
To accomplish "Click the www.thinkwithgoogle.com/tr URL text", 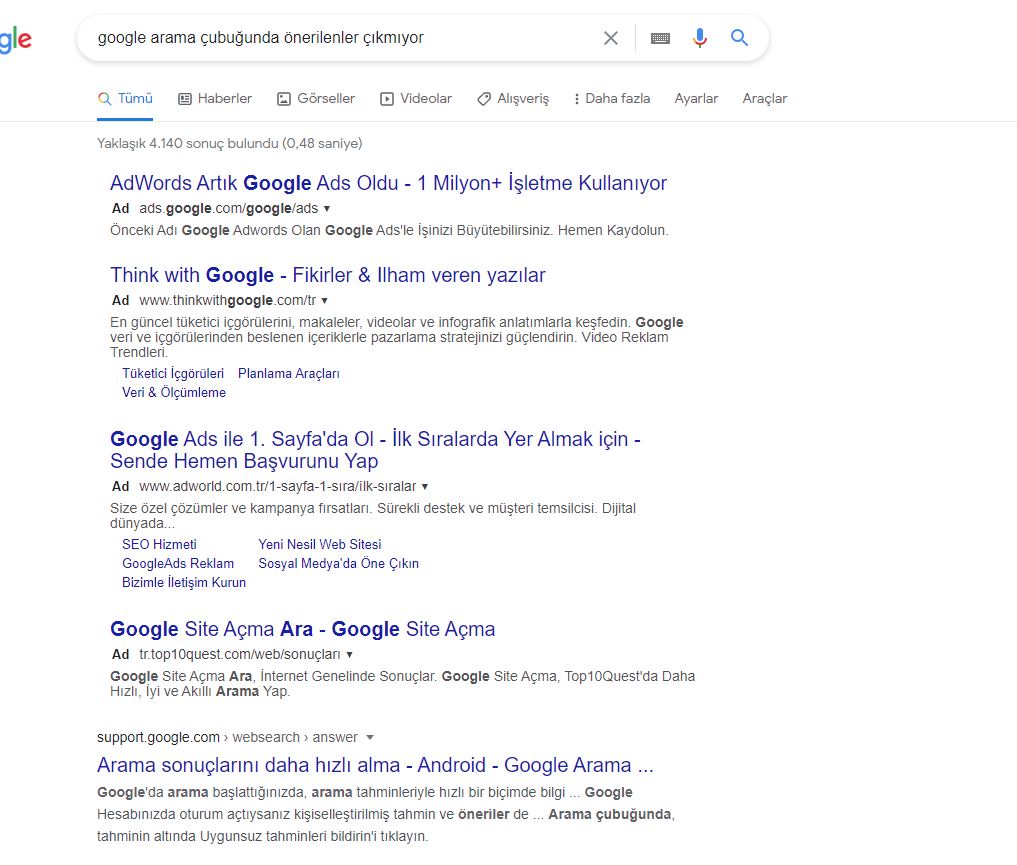I will (228, 300).
